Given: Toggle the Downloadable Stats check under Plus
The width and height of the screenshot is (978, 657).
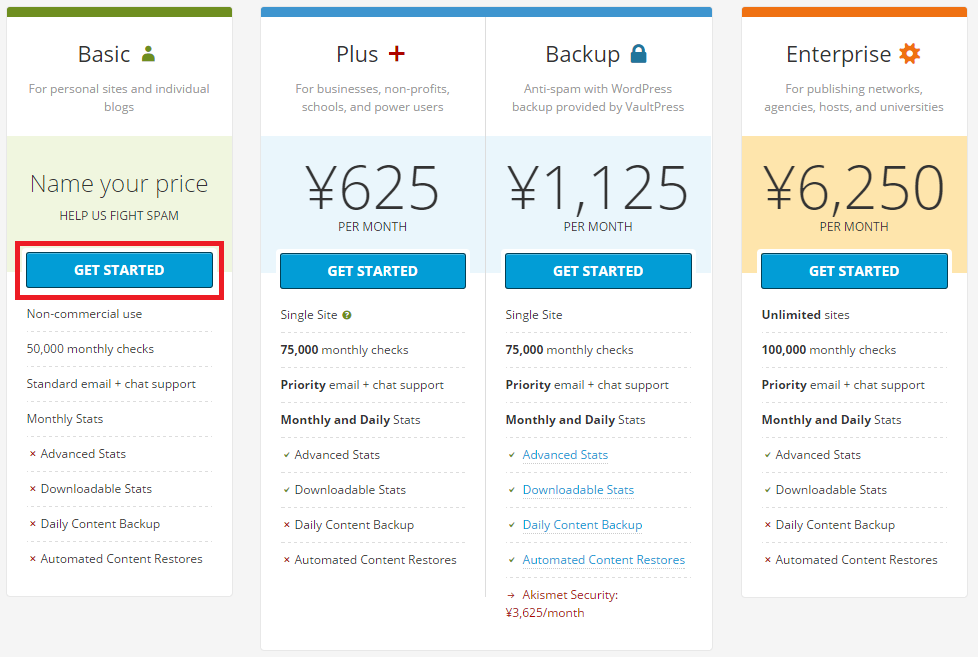Looking at the screenshot, I should [285, 489].
